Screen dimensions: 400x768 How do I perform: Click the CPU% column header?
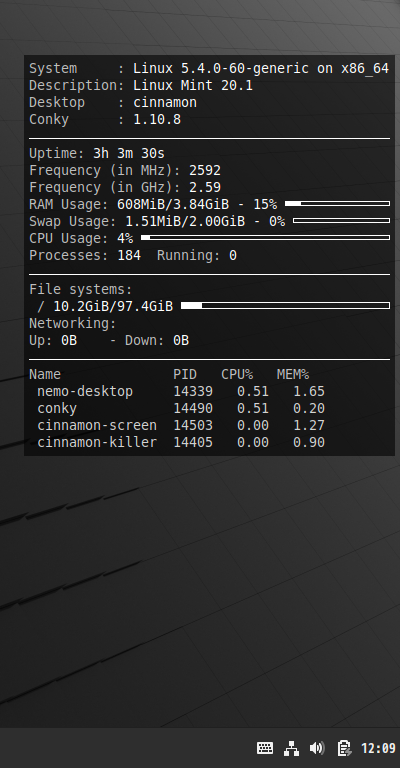(x=237, y=374)
